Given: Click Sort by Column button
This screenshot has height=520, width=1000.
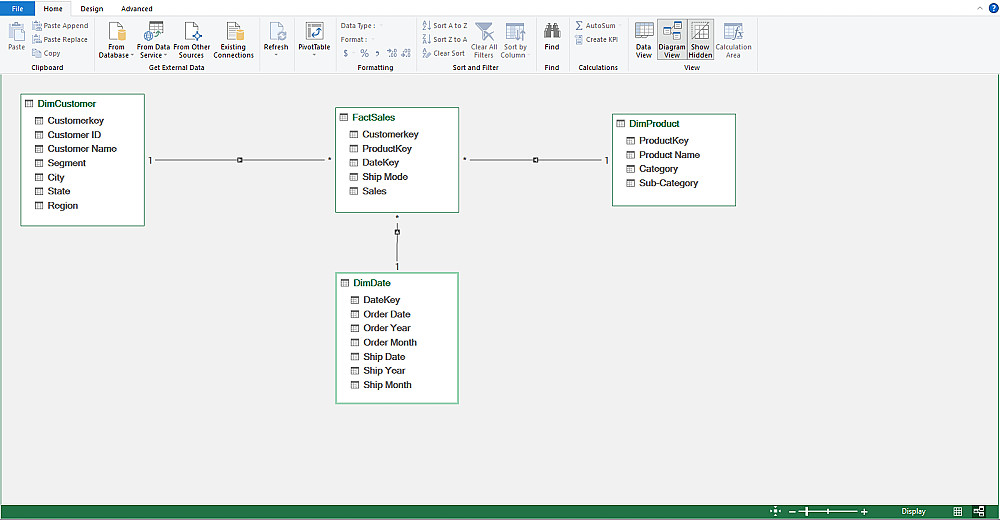Looking at the screenshot, I should point(515,40).
